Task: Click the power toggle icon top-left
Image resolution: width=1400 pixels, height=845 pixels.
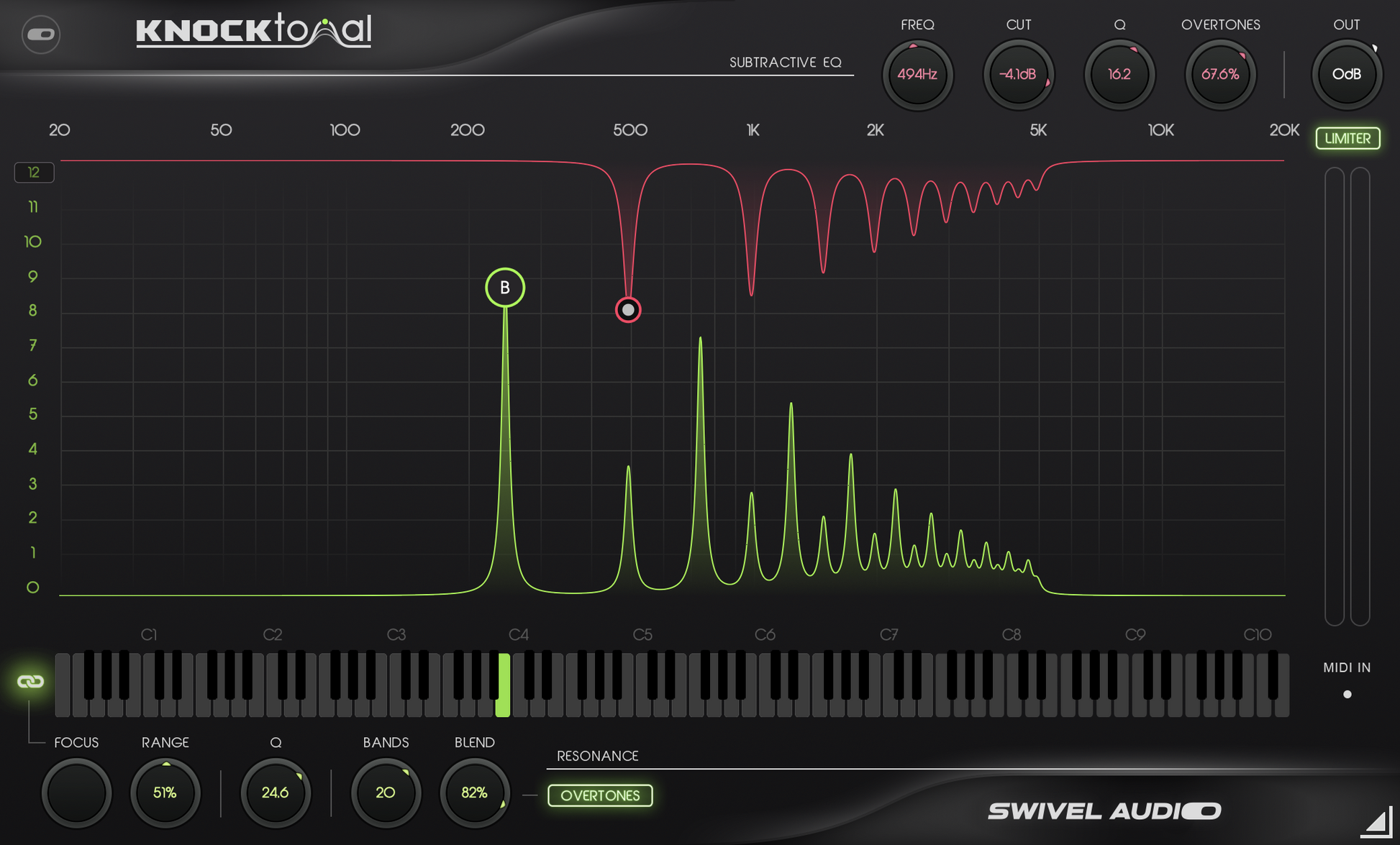Action: tap(41, 35)
